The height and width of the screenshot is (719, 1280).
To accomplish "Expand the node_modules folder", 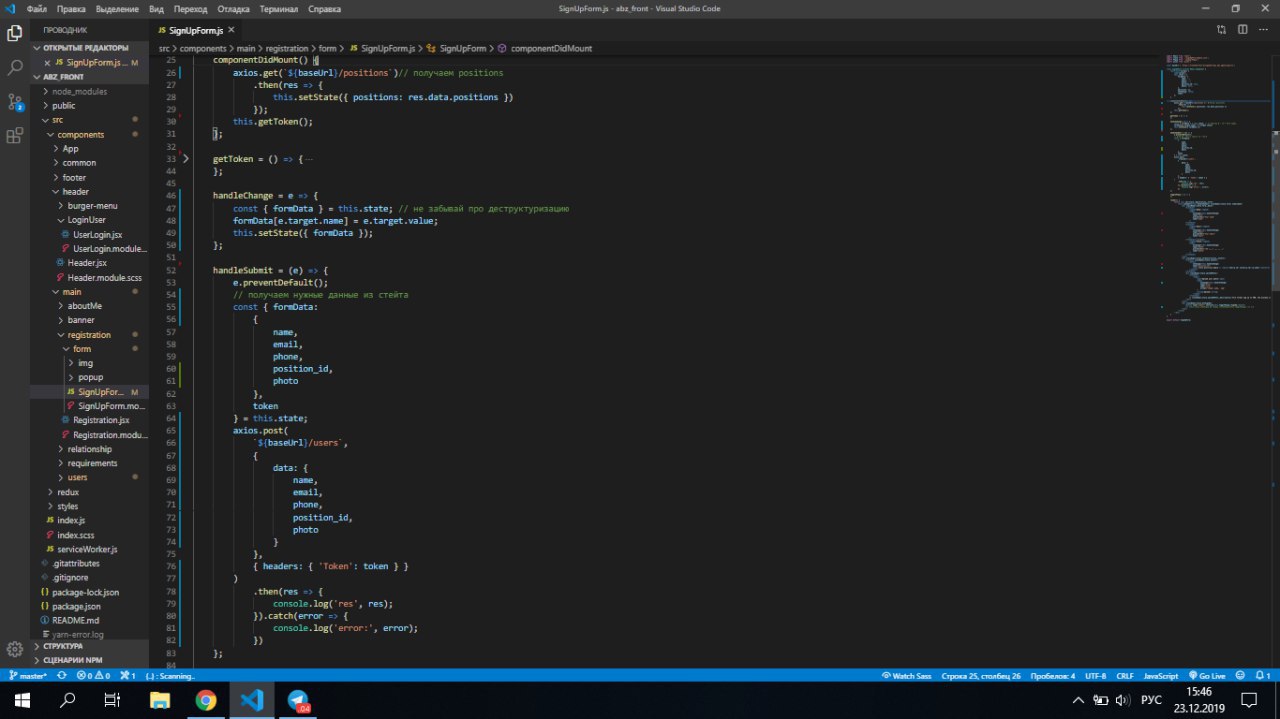I will 78,91.
